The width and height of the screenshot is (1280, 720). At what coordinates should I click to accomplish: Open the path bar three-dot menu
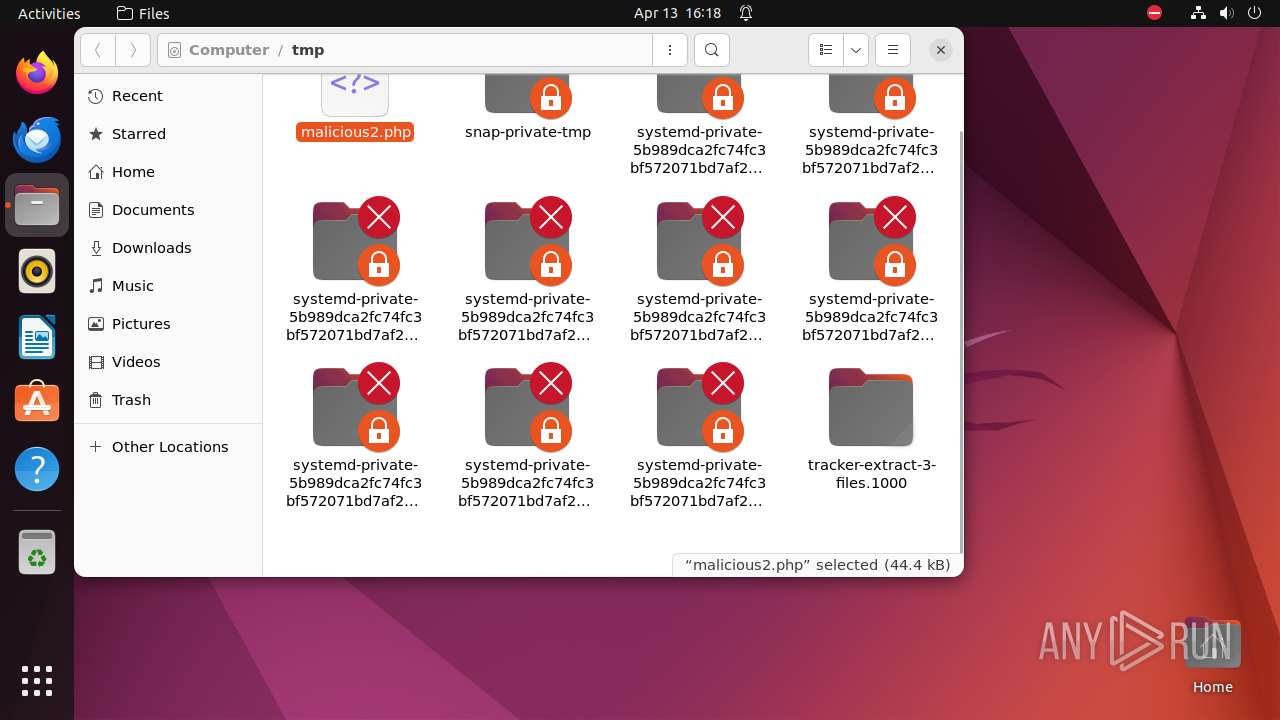669,50
